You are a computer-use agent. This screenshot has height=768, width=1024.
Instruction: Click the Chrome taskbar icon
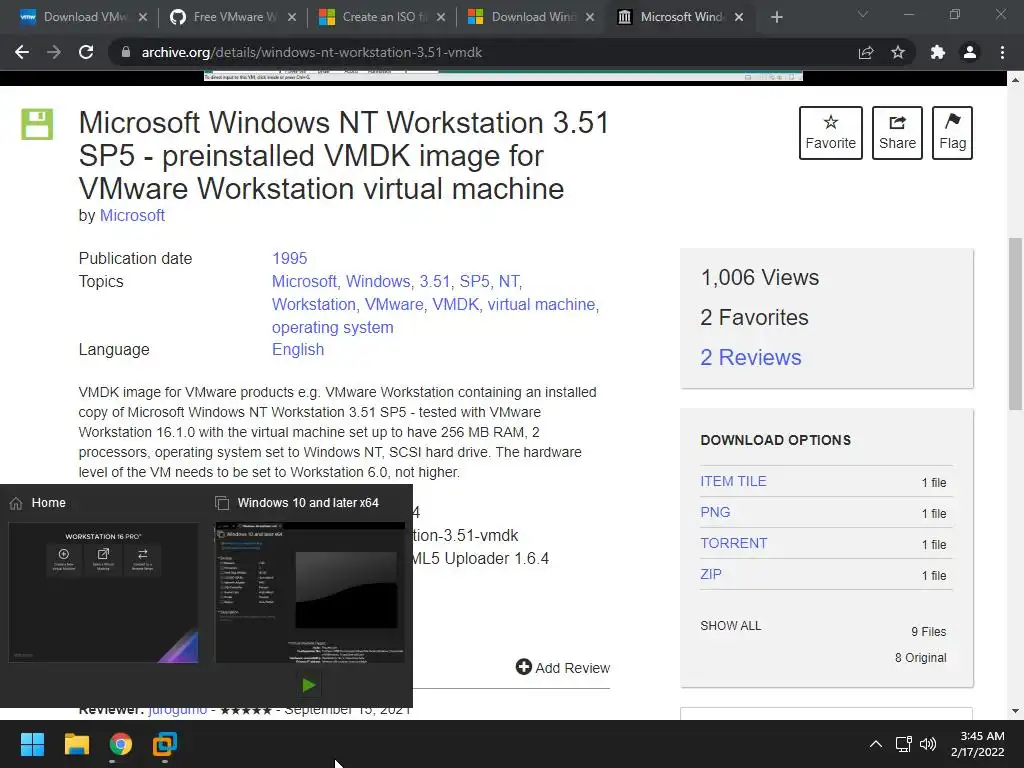coord(121,744)
